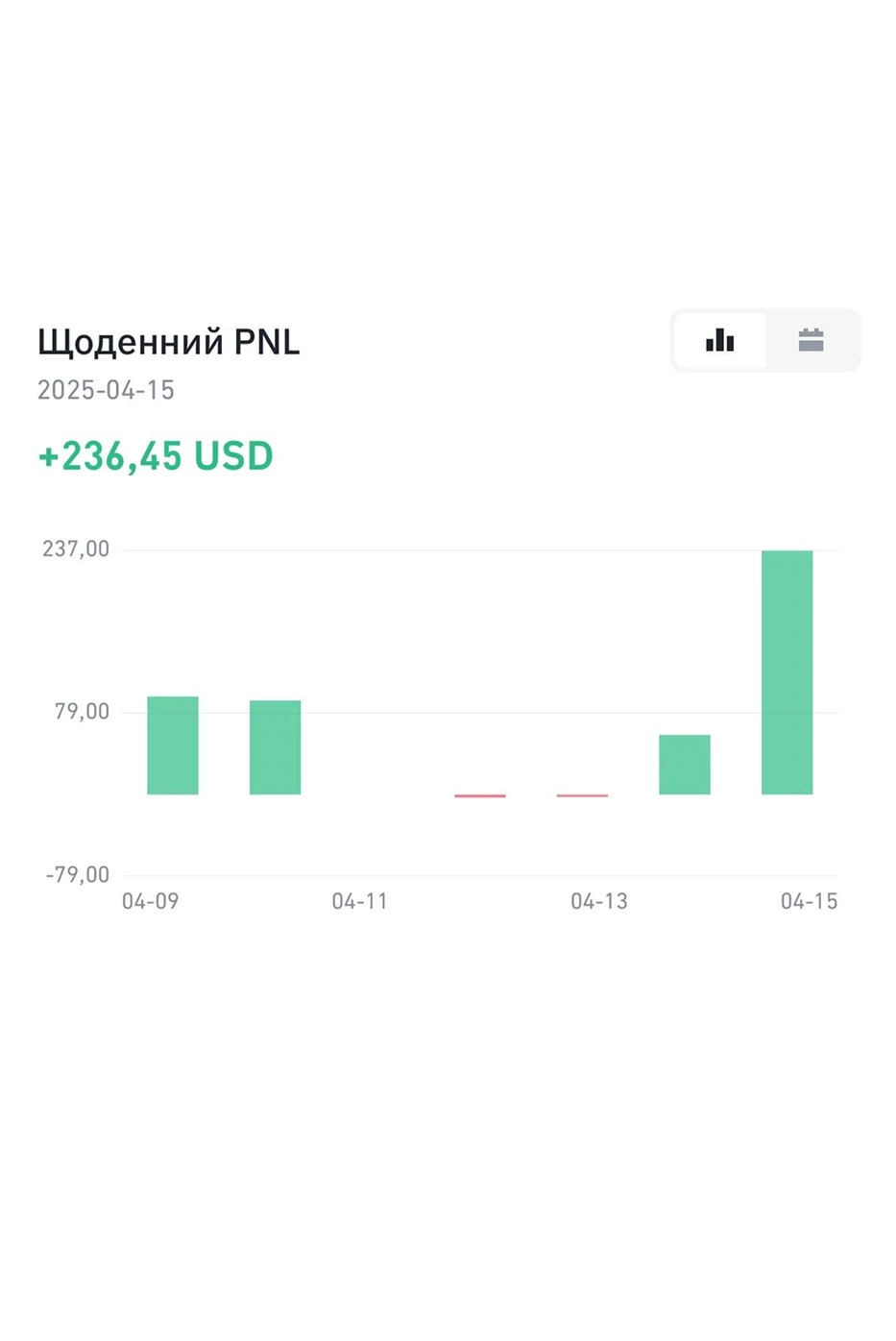The height and width of the screenshot is (1341, 896).
Task: Select the 04-14 green profit bar
Action: (685, 765)
